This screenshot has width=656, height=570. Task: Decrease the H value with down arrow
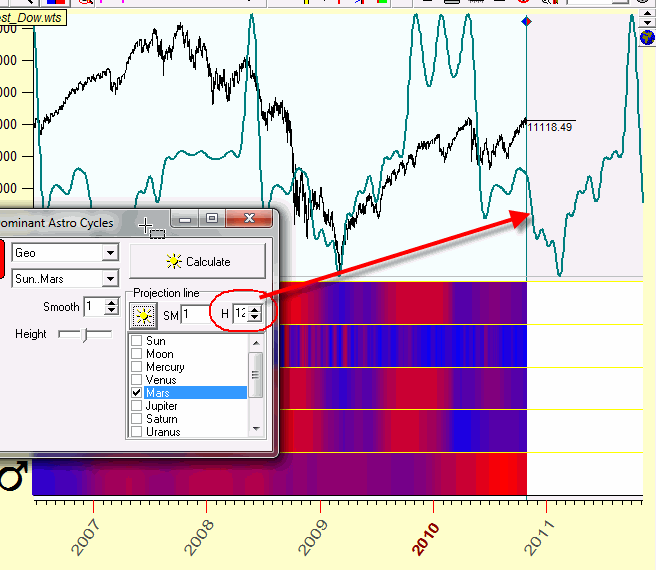[x=255, y=319]
